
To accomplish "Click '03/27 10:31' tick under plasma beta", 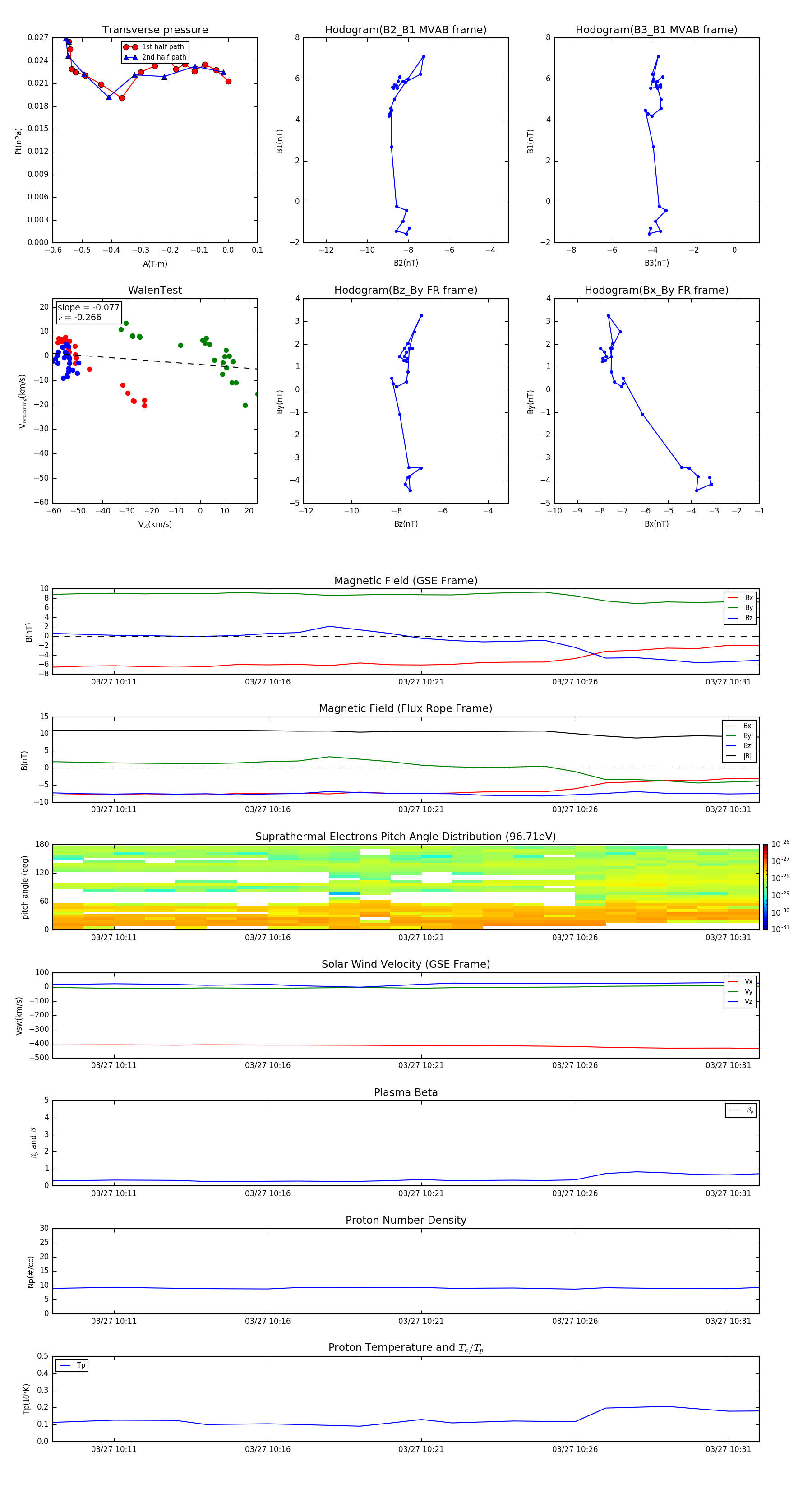I will pos(728,1193).
